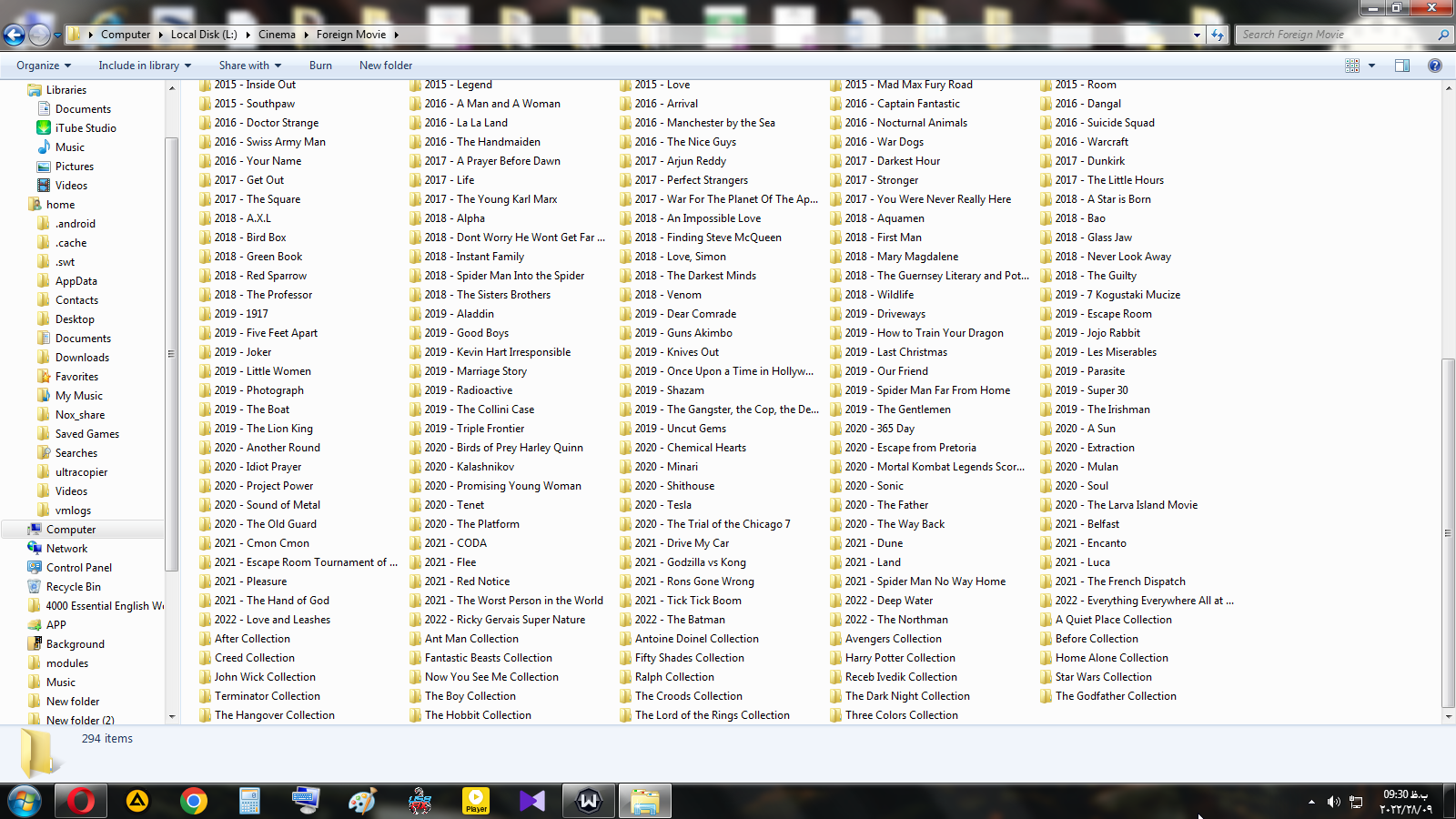Select the 2019 - Parasite folder
This screenshot has width=1456, height=819.
(x=1090, y=371)
